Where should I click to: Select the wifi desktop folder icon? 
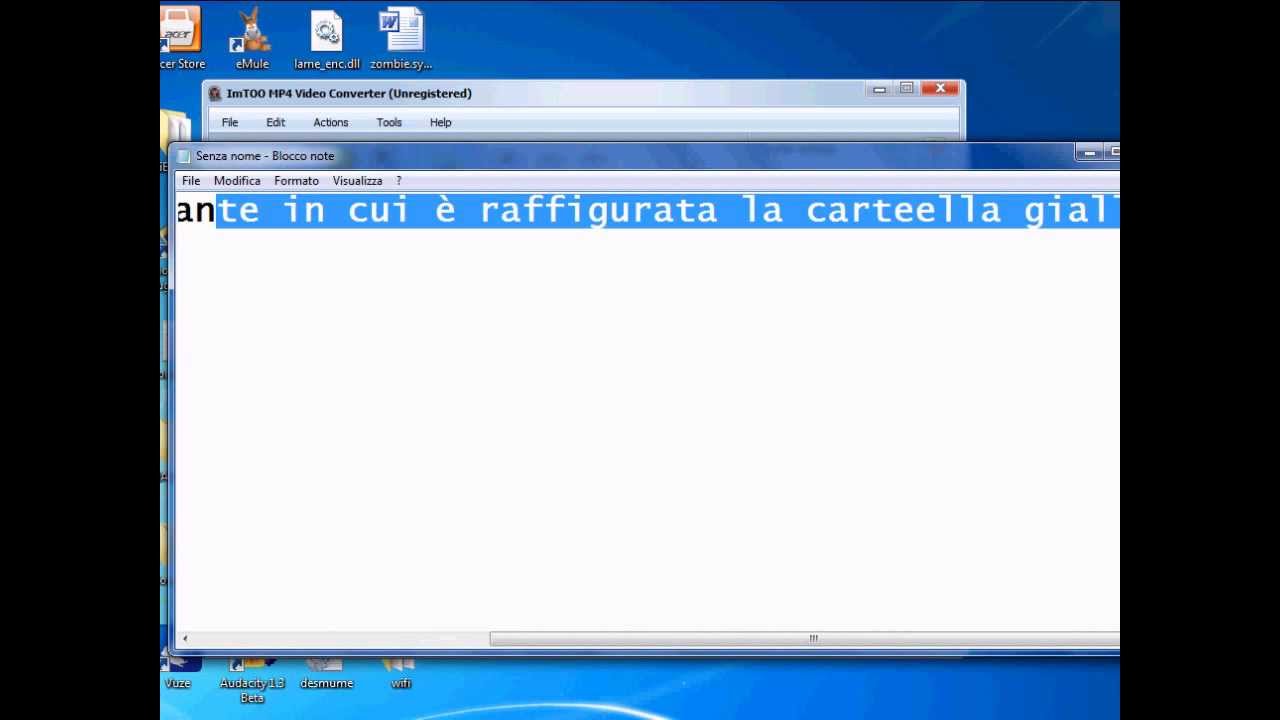(x=401, y=674)
